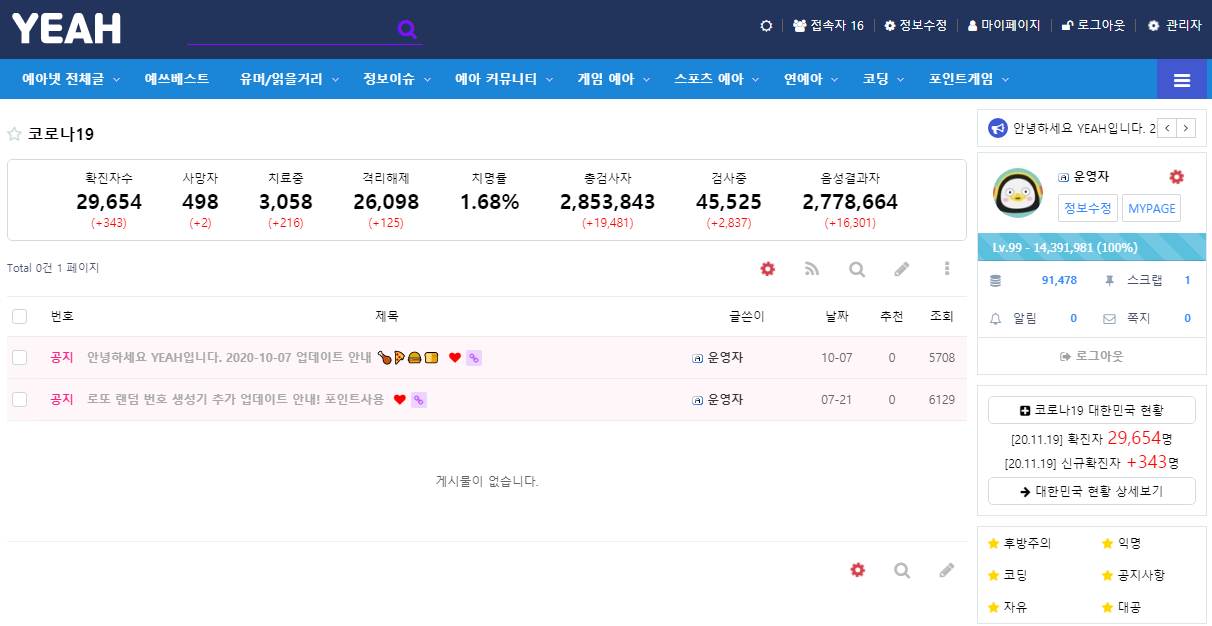Image resolution: width=1212 pixels, height=626 pixels.
Task: Open 대한민국 현황 상세보기 button
Action: (1091, 491)
